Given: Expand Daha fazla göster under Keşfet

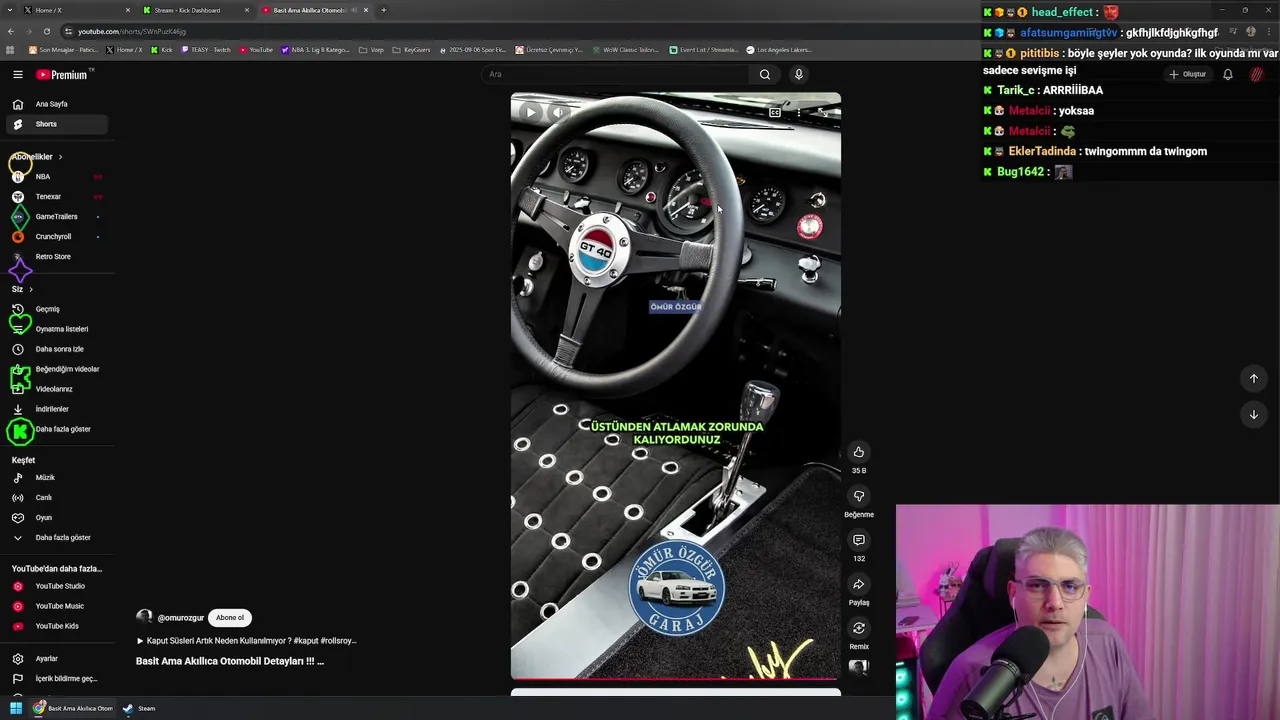Looking at the screenshot, I should 62,538.
